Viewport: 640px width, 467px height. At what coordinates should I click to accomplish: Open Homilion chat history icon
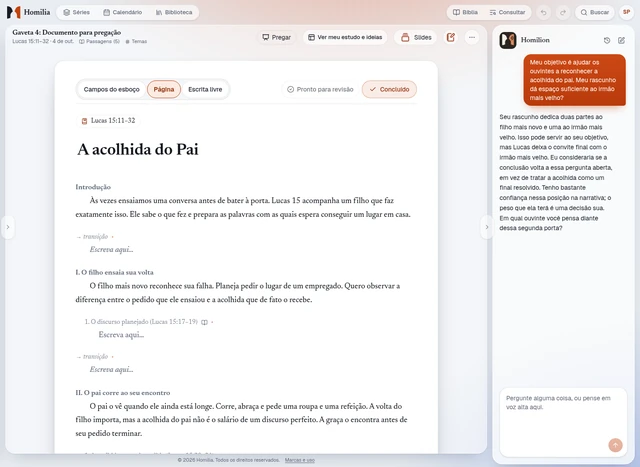tap(607, 40)
